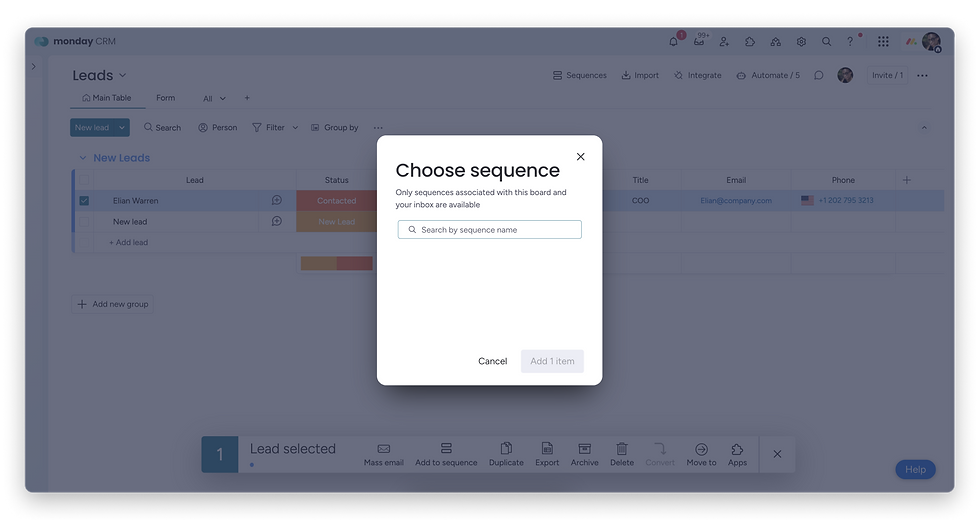Click the invite members icon in top bar
Image resolution: width=980 pixels, height=520 pixels.
724,42
